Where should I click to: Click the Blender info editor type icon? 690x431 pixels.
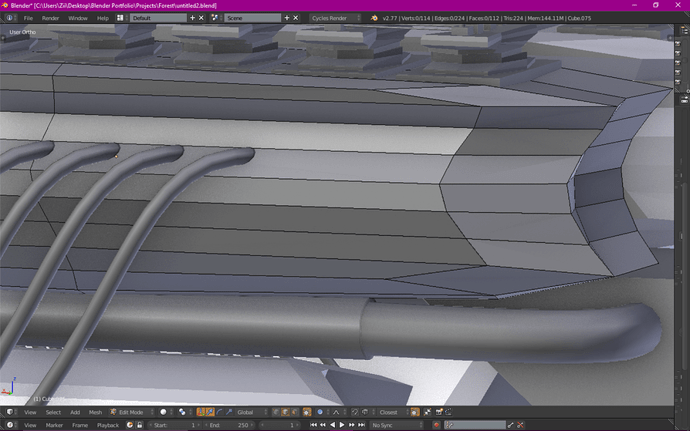[x=9, y=18]
